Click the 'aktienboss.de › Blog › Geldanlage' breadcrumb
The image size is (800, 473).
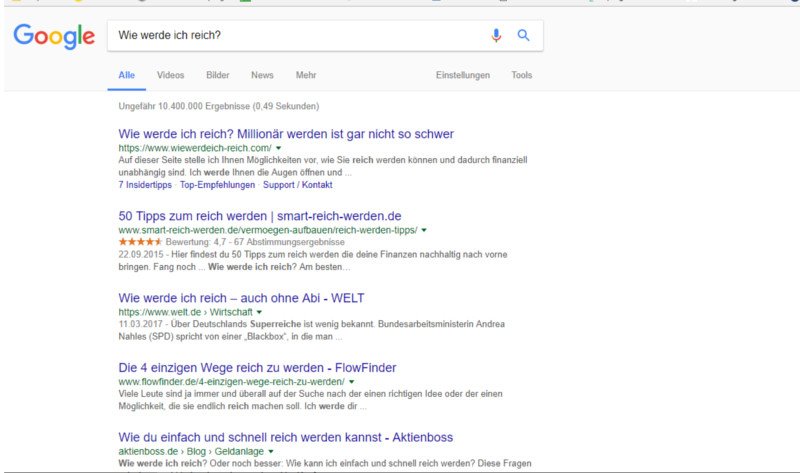(x=191, y=452)
